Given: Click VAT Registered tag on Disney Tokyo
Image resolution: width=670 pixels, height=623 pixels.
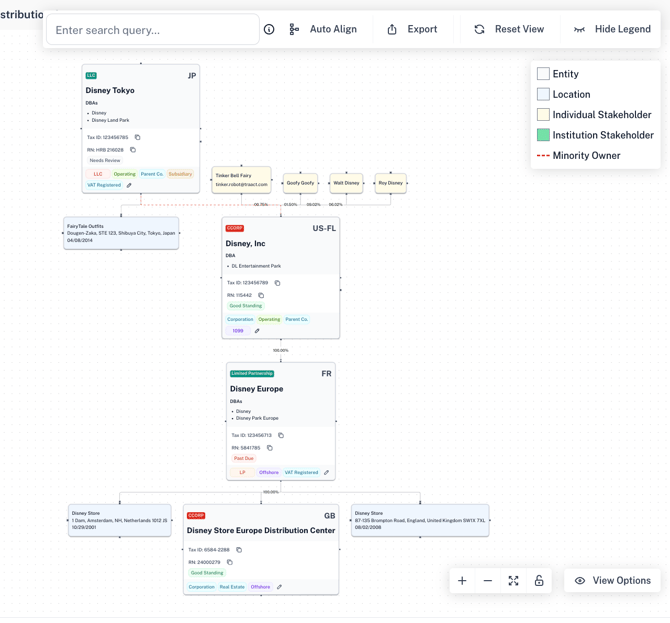Looking at the screenshot, I should coord(104,185).
